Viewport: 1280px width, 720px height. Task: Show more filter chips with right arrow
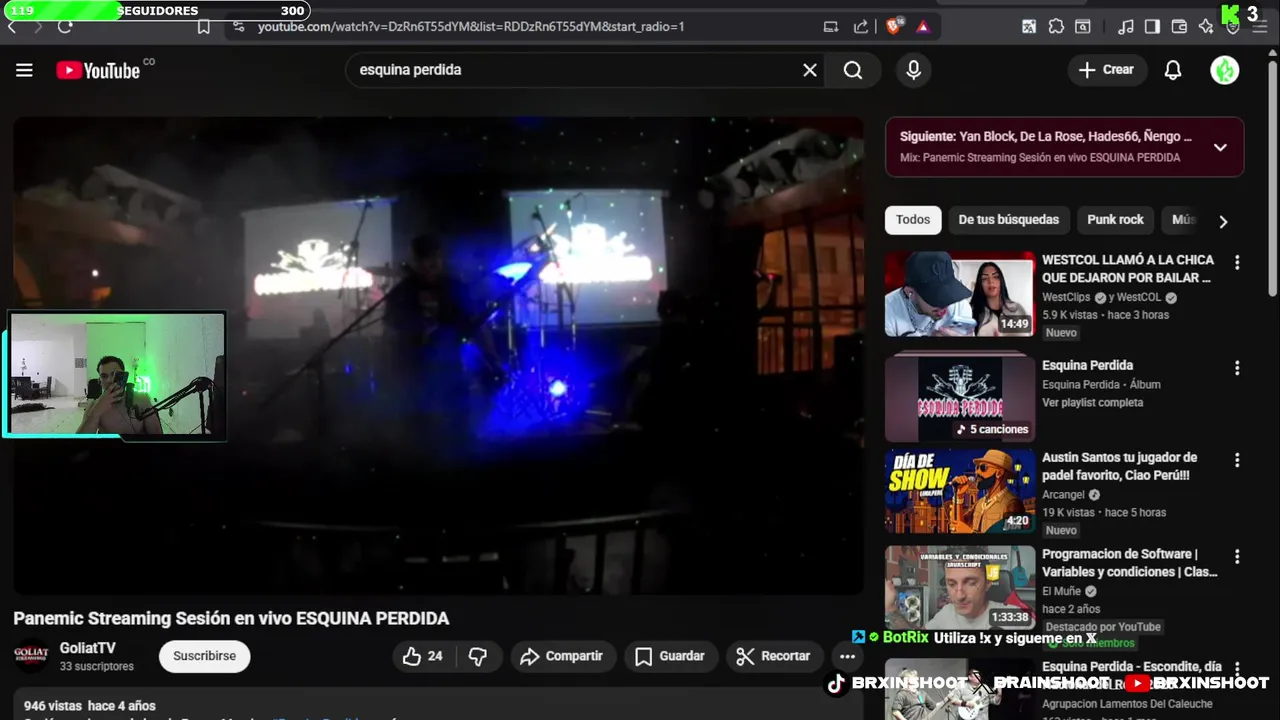(x=1223, y=221)
